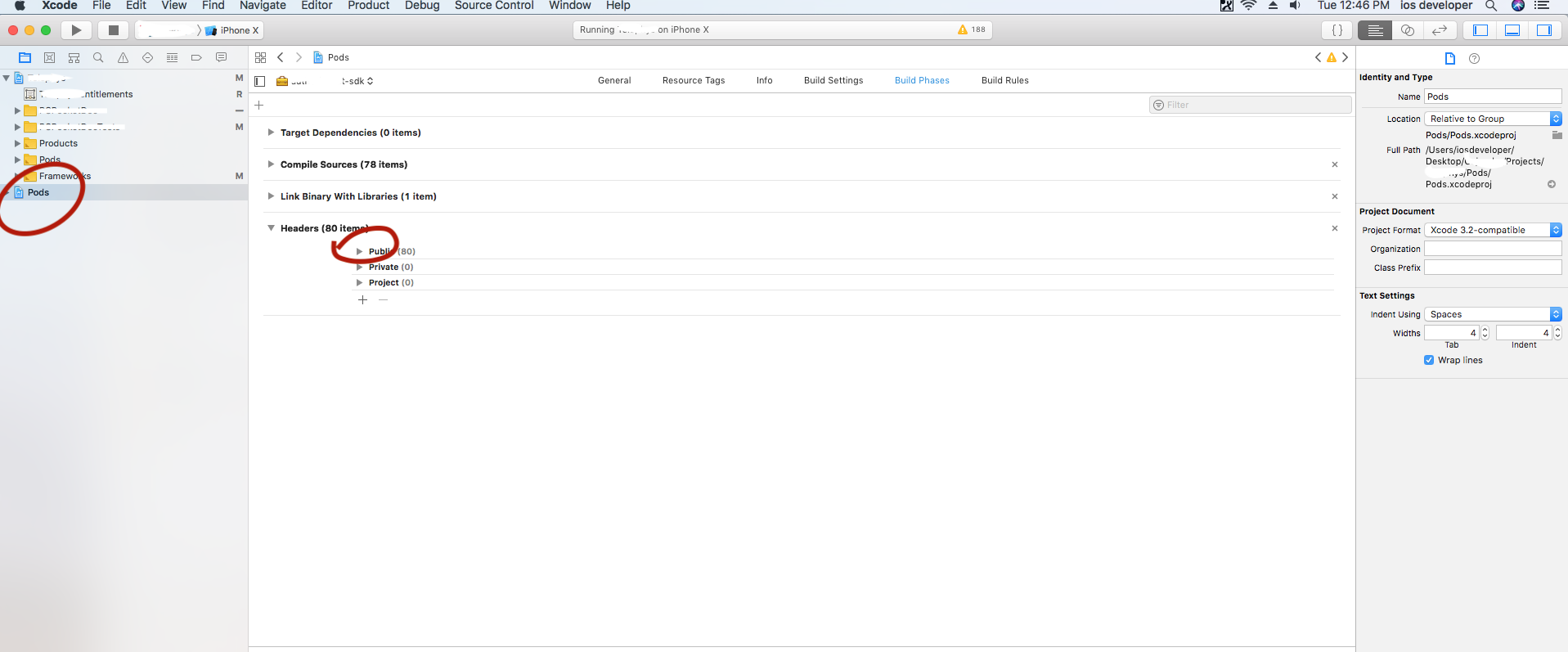Delete the Headers build phase
Viewport: 1568px width, 652px height.
pos(1335,228)
